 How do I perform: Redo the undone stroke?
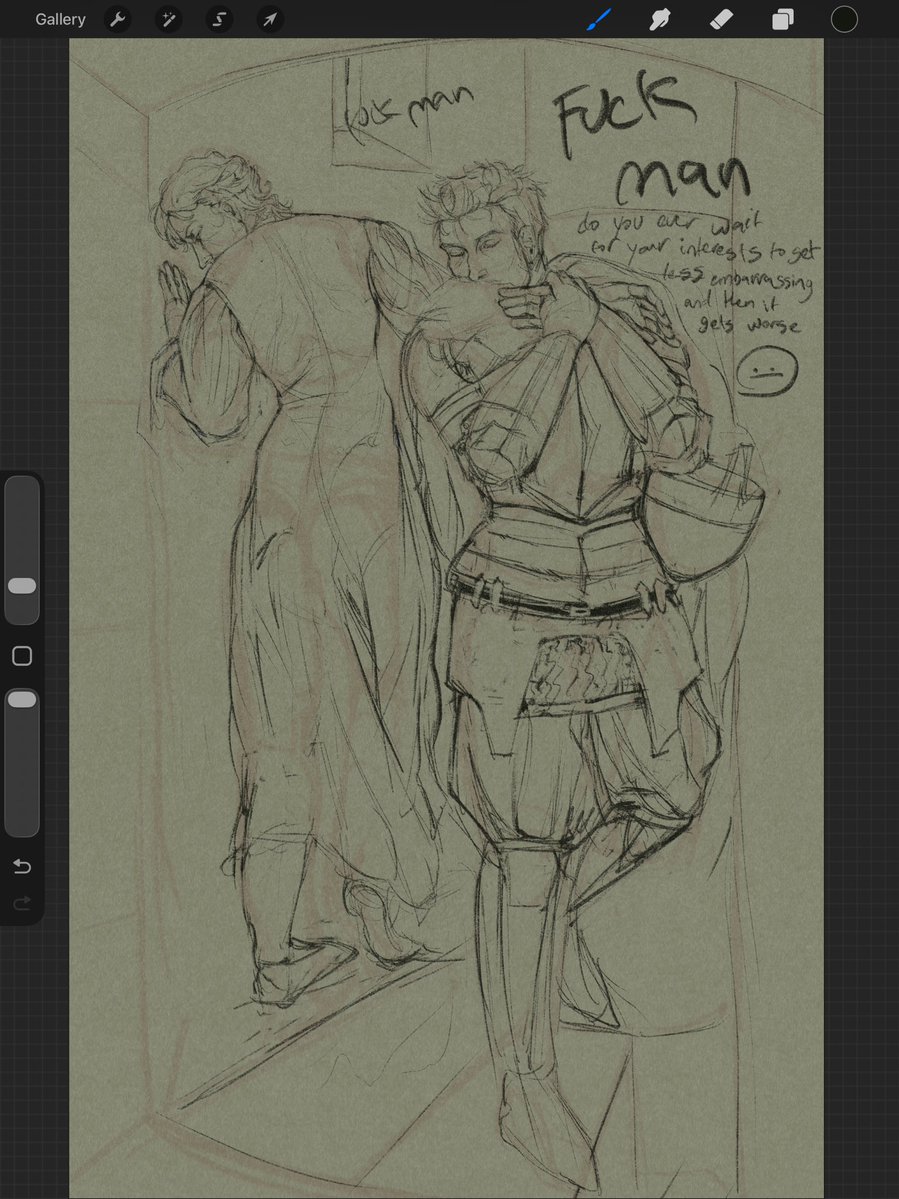coord(22,903)
